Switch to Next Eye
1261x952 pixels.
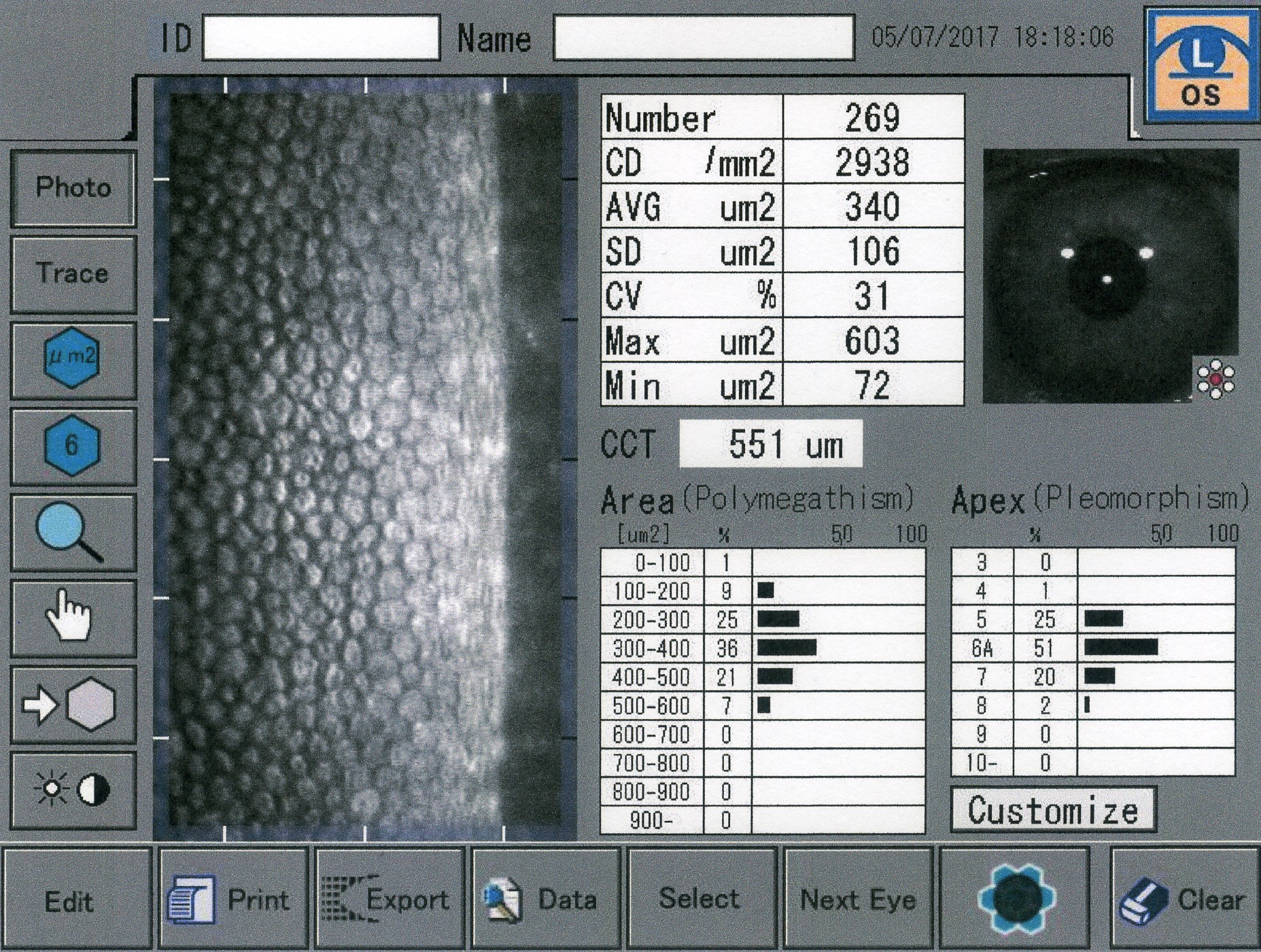point(858,898)
